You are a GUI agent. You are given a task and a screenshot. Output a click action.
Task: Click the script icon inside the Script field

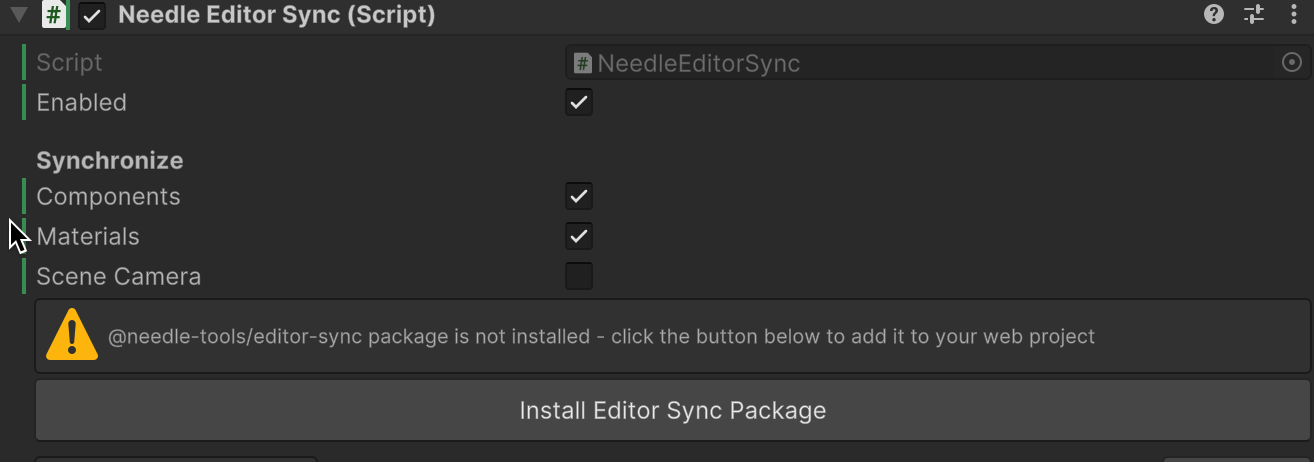pyautogui.click(x=583, y=64)
